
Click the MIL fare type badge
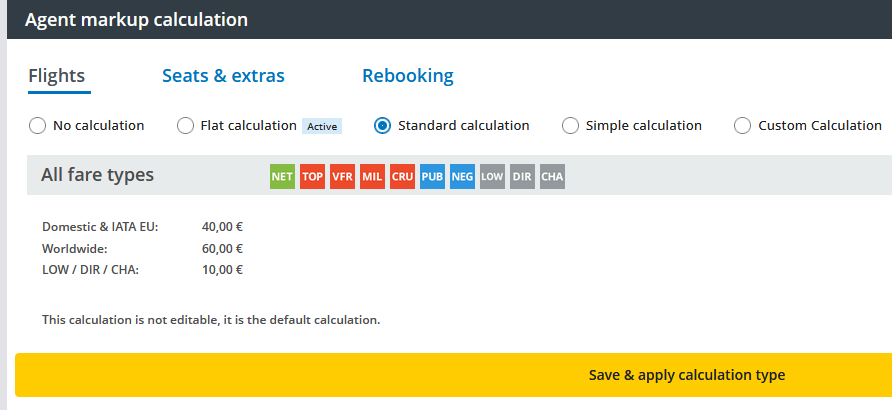click(x=372, y=177)
